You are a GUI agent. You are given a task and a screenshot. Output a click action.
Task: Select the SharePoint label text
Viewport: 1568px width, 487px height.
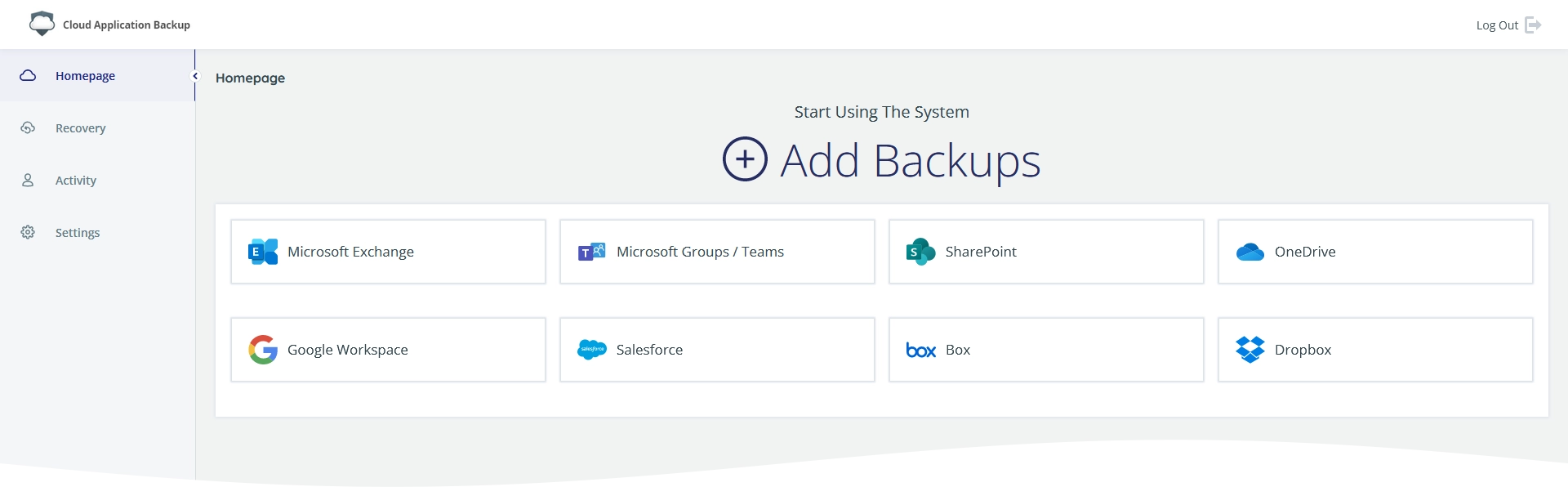click(x=981, y=252)
